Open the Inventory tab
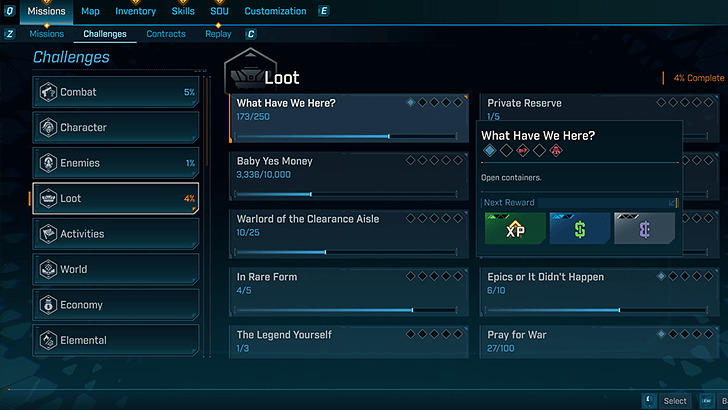This screenshot has height=410, width=728. [x=135, y=11]
